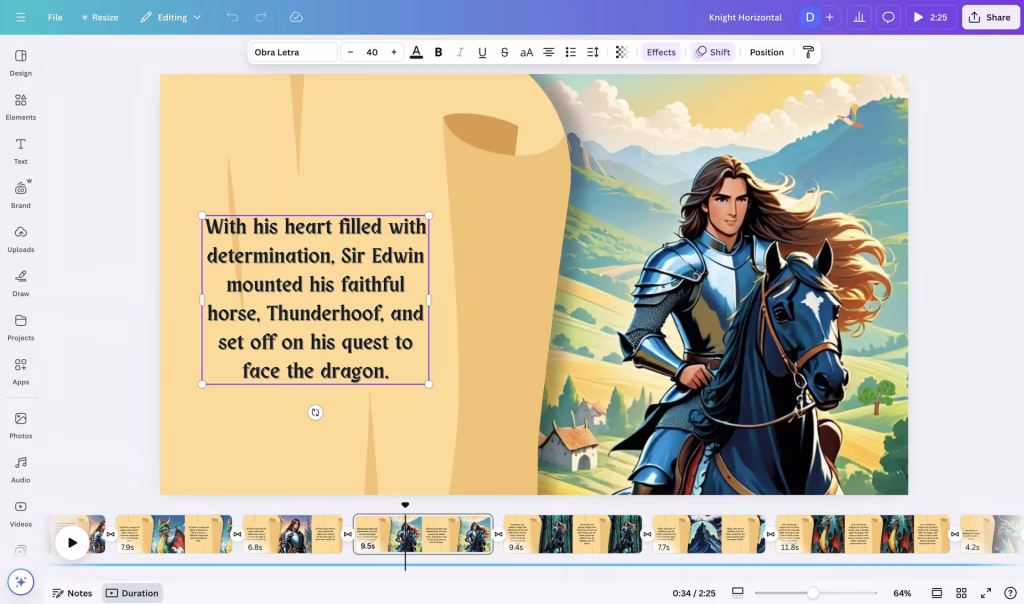Screen dimensions: 1024x604
Task: Open the Draw panel
Action: (21, 283)
